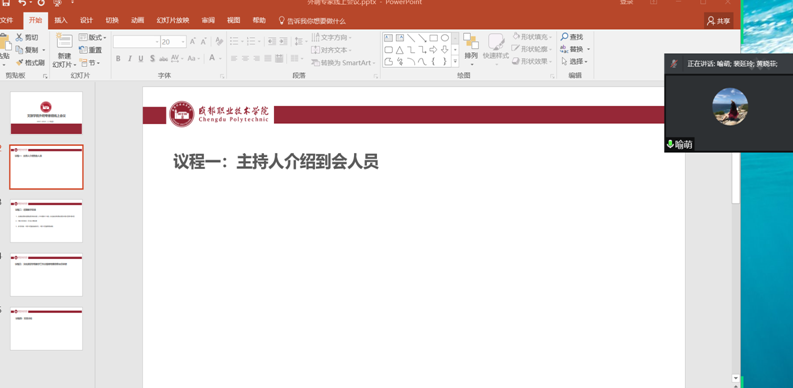Open 形状效果 shape effects
Screen dimensions: 793x388
click(x=531, y=61)
